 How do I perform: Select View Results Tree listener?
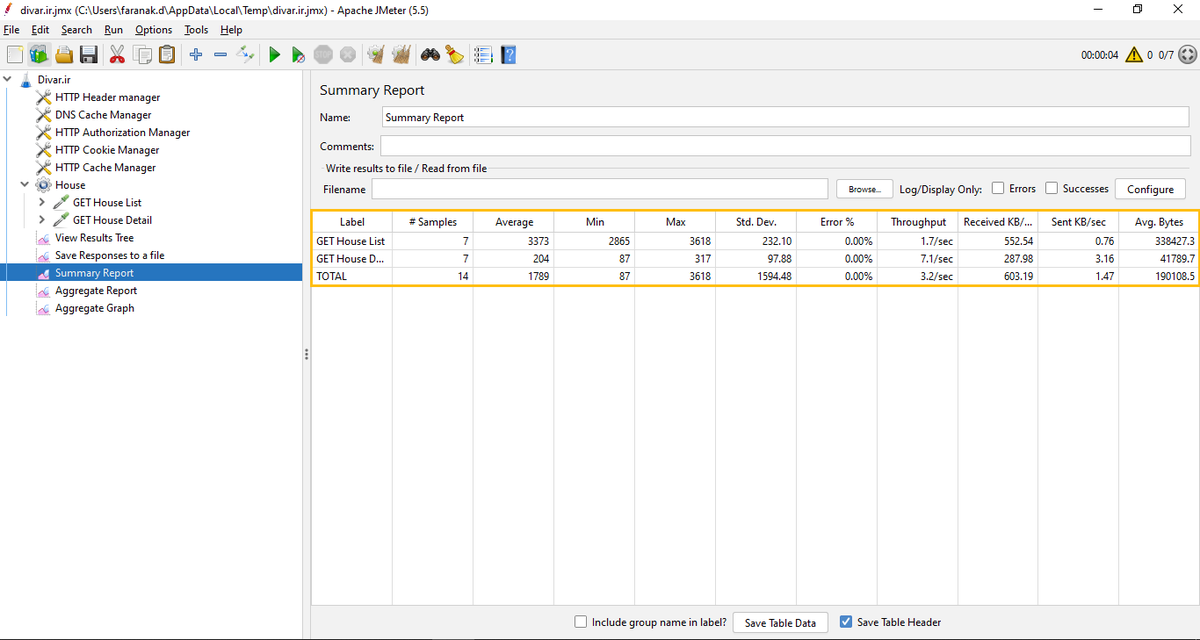click(x=94, y=238)
